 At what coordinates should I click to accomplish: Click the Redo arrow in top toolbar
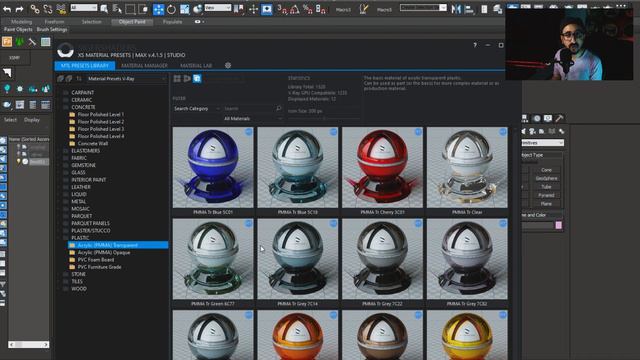(19, 9)
